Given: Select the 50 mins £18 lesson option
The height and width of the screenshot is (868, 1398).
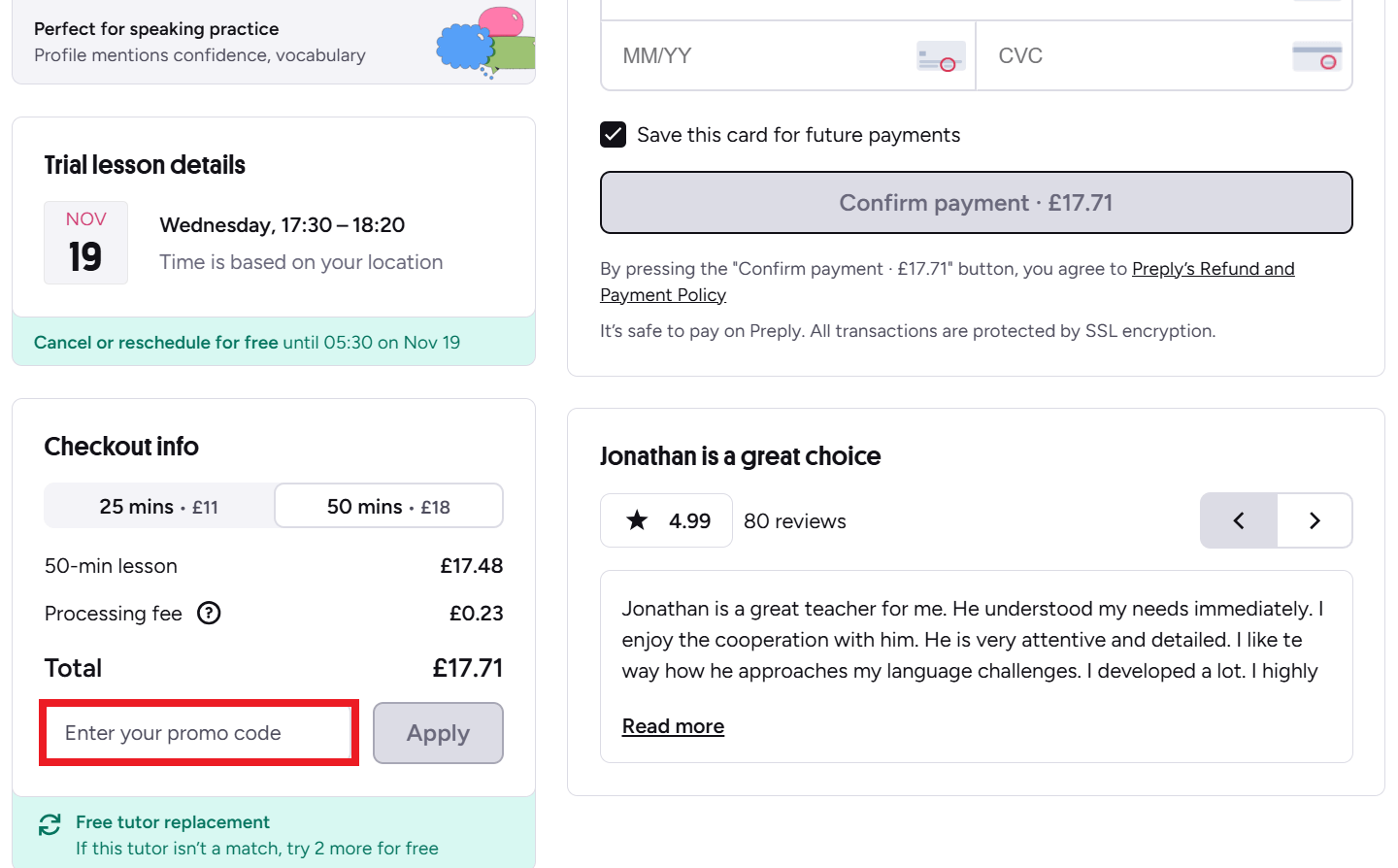Looking at the screenshot, I should (x=388, y=507).
